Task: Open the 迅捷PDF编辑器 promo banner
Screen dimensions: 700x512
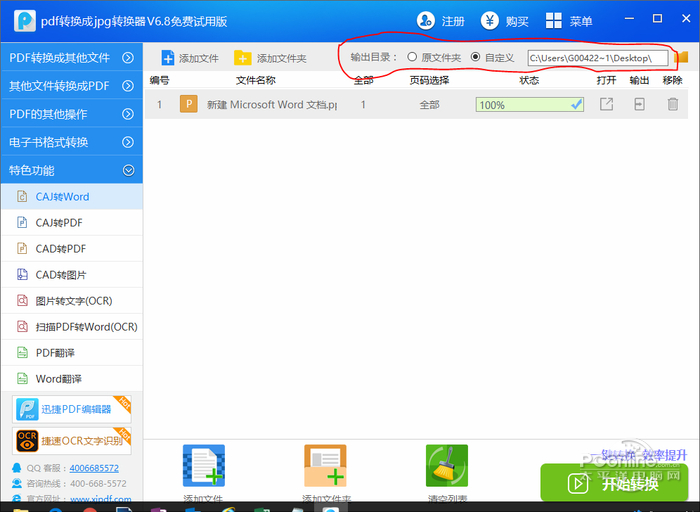Action: [72, 409]
